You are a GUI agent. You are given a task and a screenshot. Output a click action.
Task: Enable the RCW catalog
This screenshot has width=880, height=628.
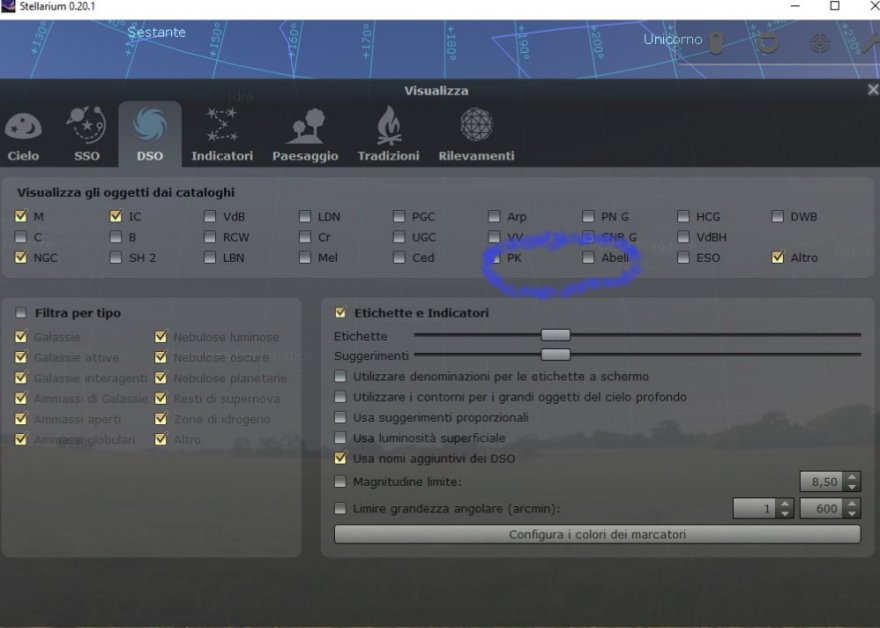(210, 237)
